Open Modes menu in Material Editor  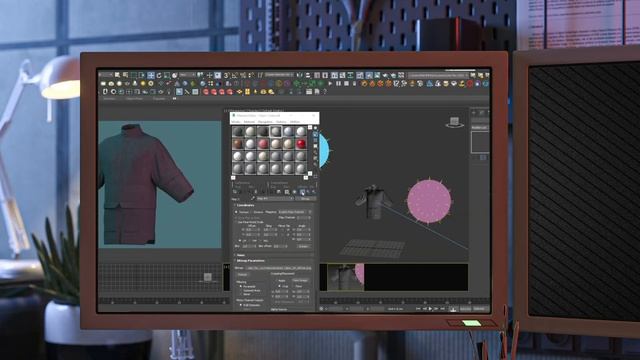[x=236, y=122]
